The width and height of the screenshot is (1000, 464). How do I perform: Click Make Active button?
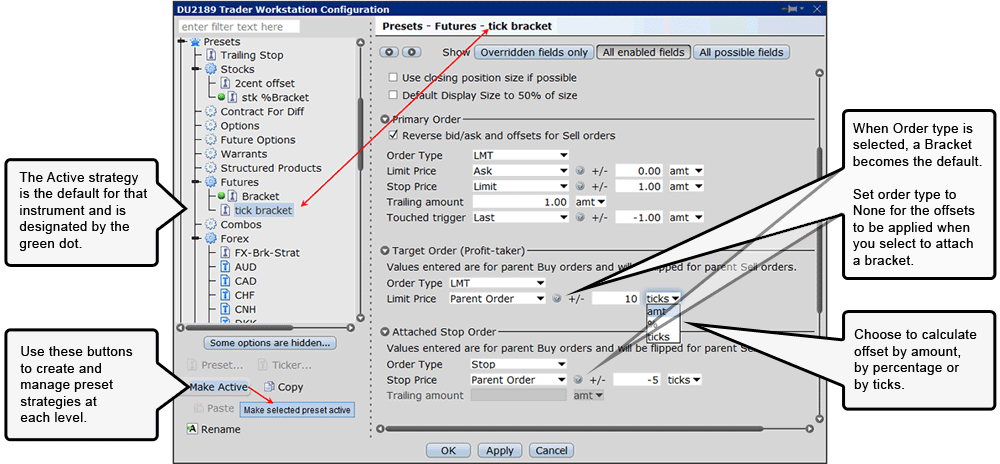click(x=218, y=387)
